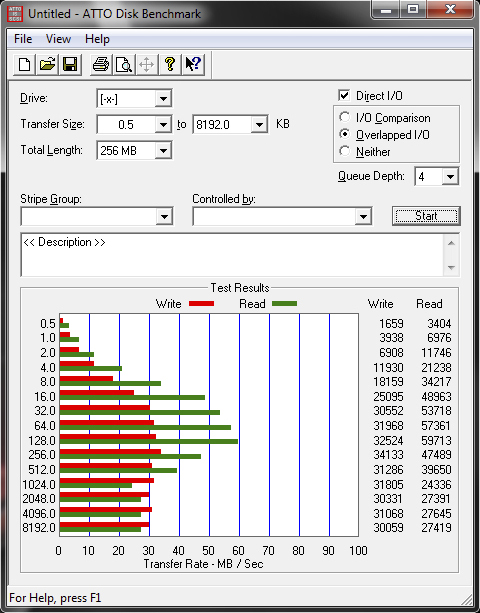Select the Overlapped I/O radio button

345,134
